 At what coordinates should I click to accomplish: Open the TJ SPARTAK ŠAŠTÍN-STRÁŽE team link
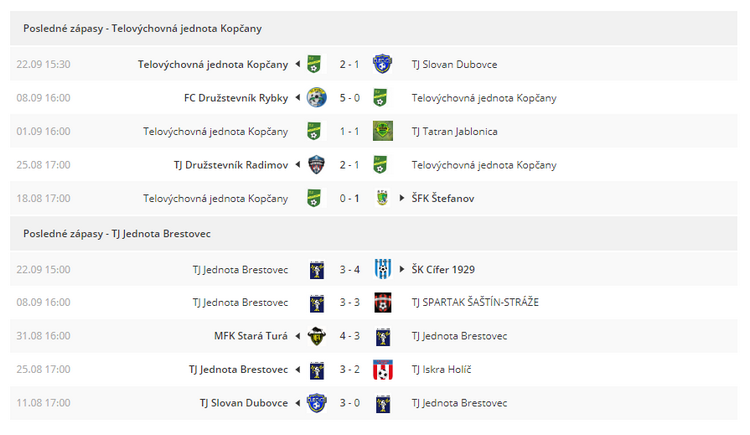click(x=475, y=302)
